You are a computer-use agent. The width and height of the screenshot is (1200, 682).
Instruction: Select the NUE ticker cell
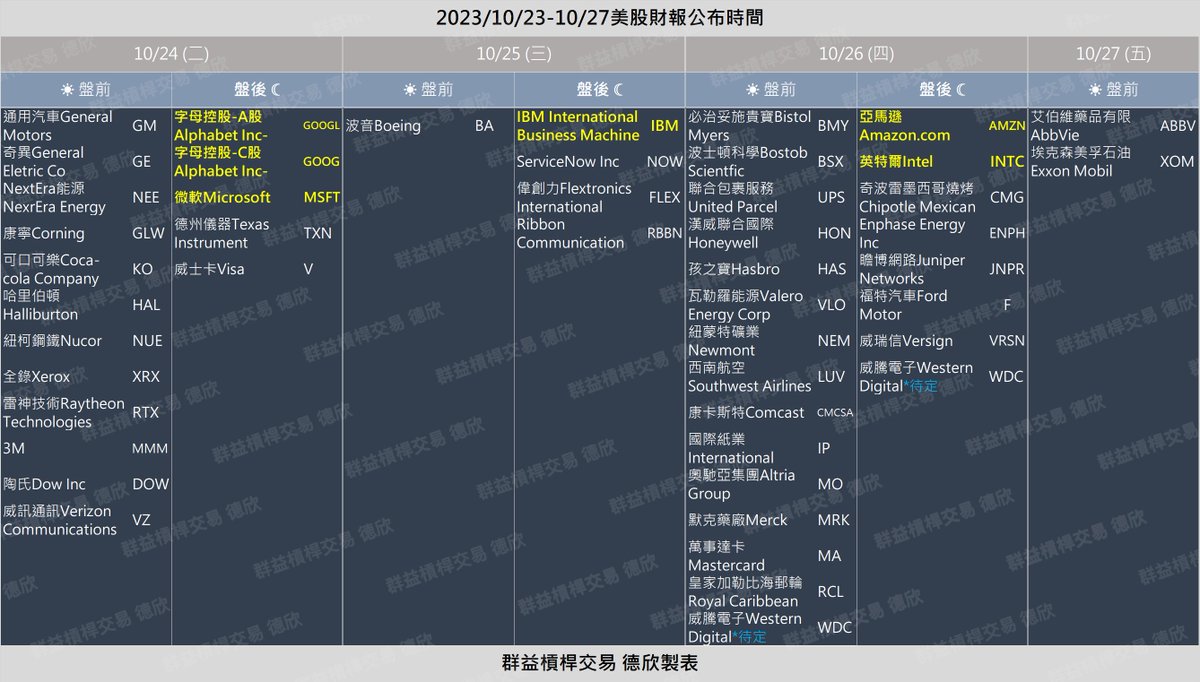pos(147,341)
